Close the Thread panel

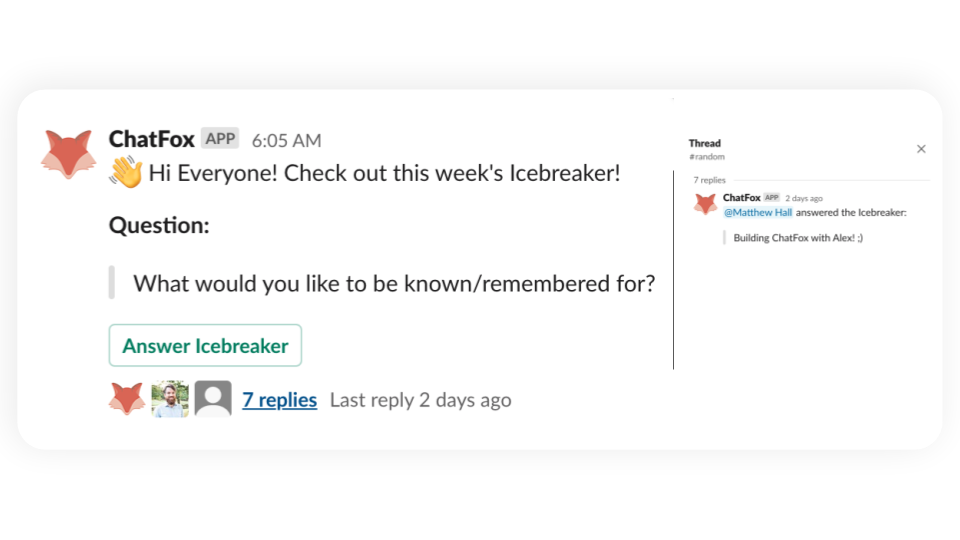point(921,149)
